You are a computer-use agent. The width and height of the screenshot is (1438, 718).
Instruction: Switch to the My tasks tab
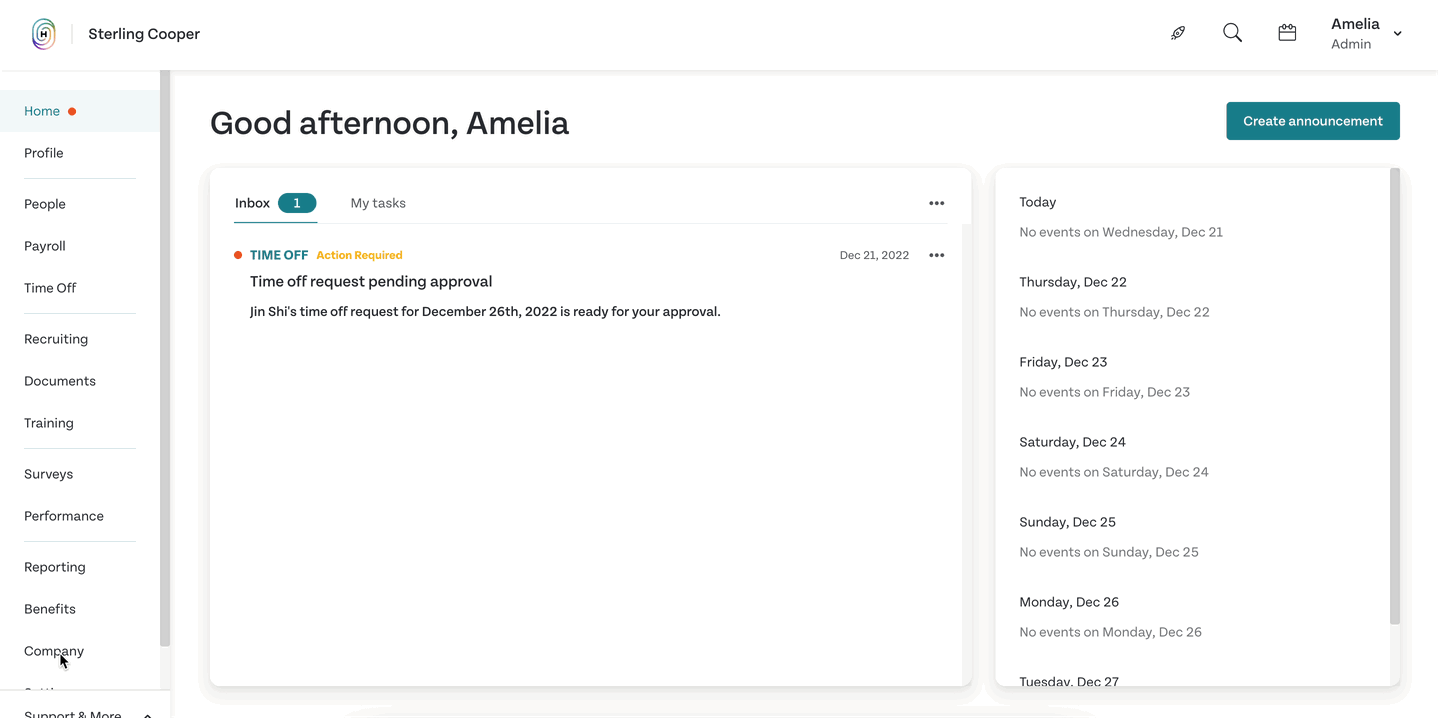[x=378, y=203]
